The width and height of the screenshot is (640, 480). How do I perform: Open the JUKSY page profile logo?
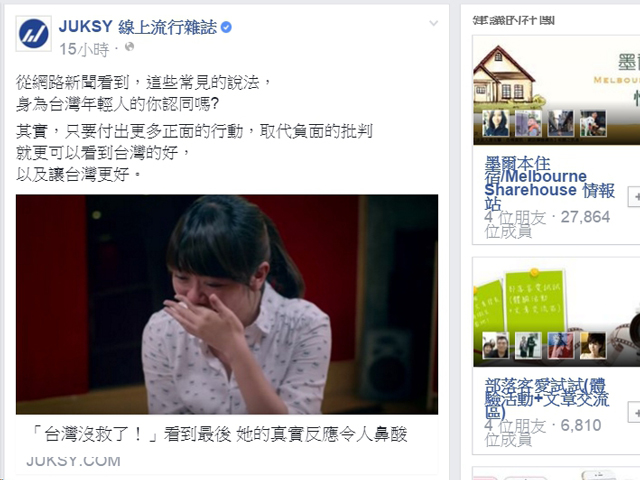tap(33, 33)
